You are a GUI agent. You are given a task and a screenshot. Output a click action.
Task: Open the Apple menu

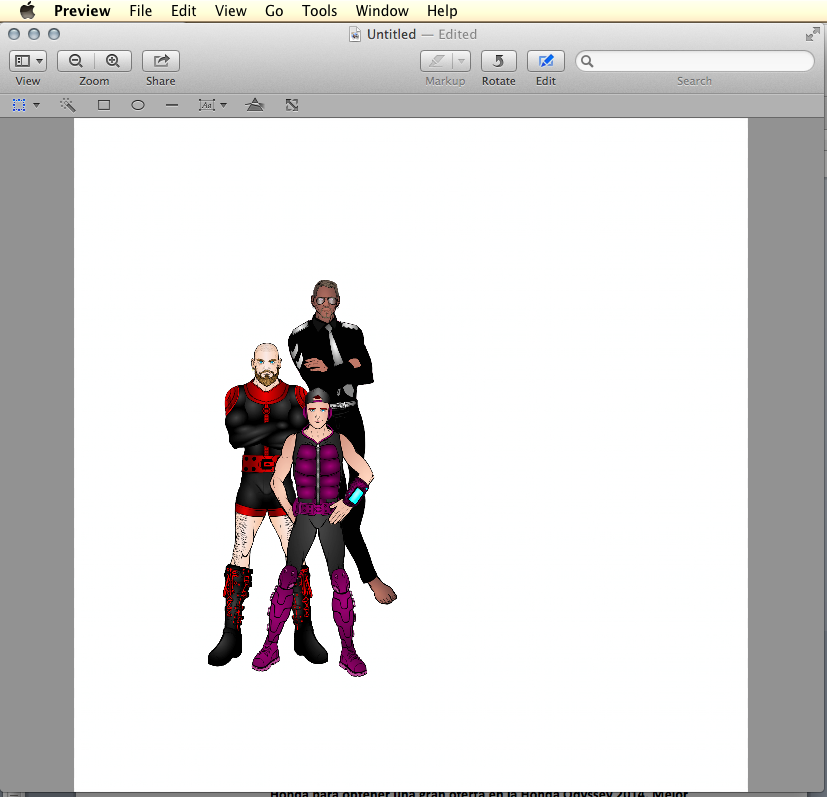[x=27, y=11]
